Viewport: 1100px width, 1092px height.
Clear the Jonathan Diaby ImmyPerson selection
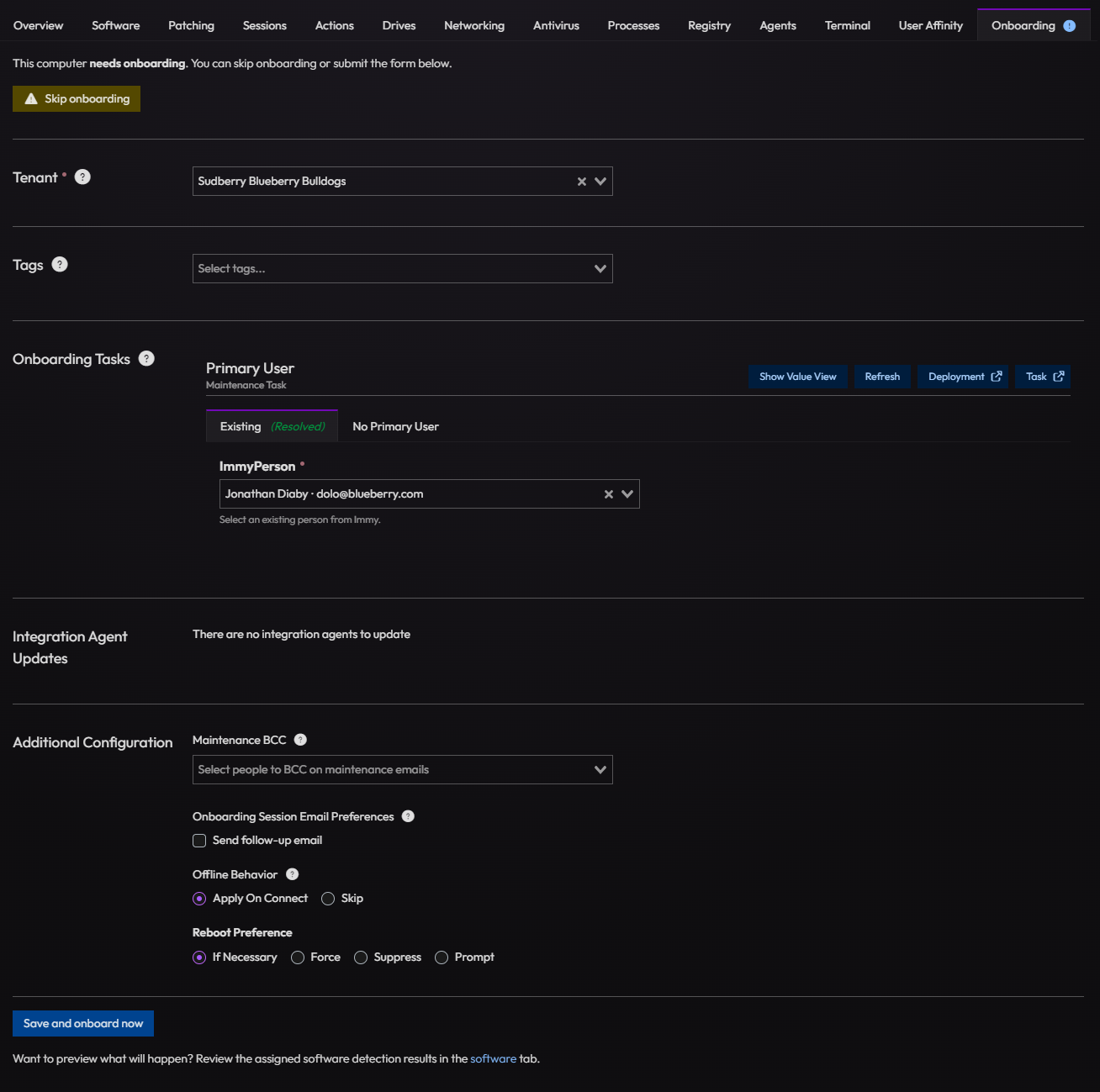coord(608,494)
